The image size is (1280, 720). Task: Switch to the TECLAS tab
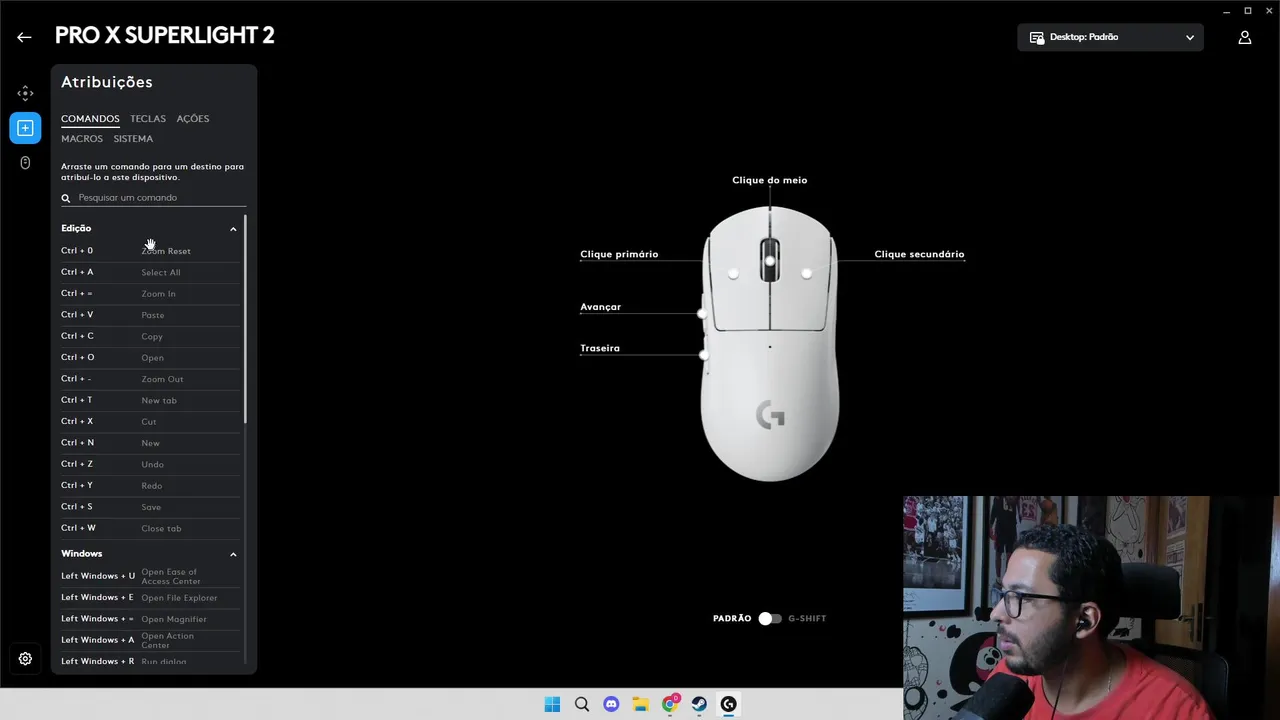pyautogui.click(x=148, y=119)
